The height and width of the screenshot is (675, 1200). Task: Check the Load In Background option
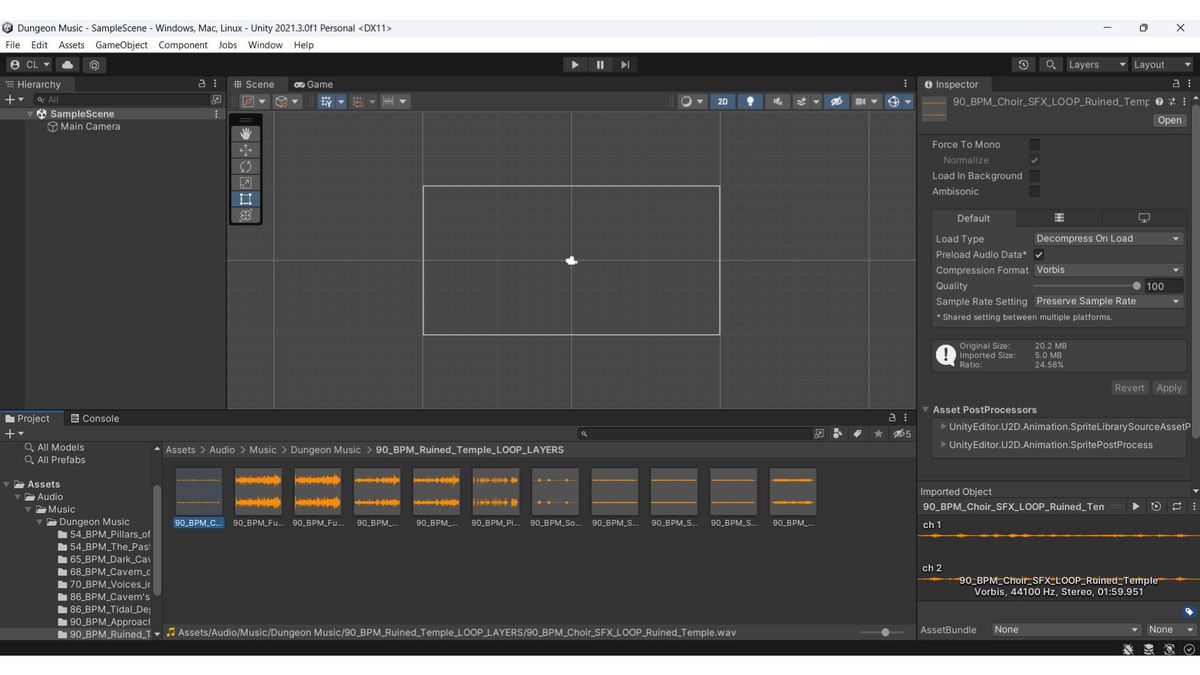(1034, 176)
